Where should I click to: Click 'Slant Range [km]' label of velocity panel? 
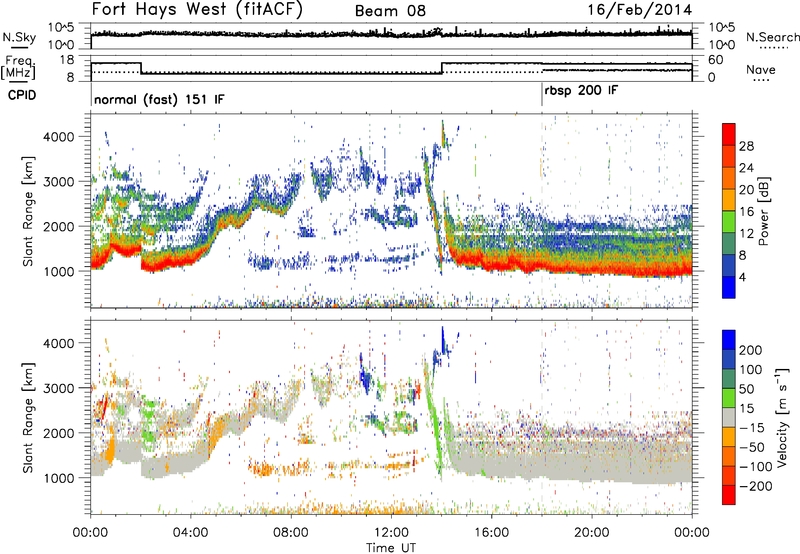pos(29,417)
